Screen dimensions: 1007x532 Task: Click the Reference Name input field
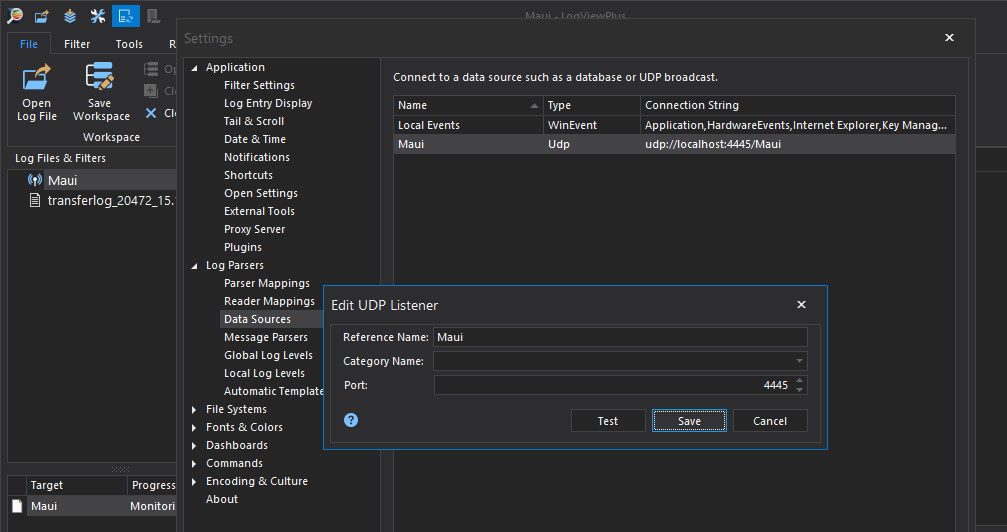tap(620, 337)
